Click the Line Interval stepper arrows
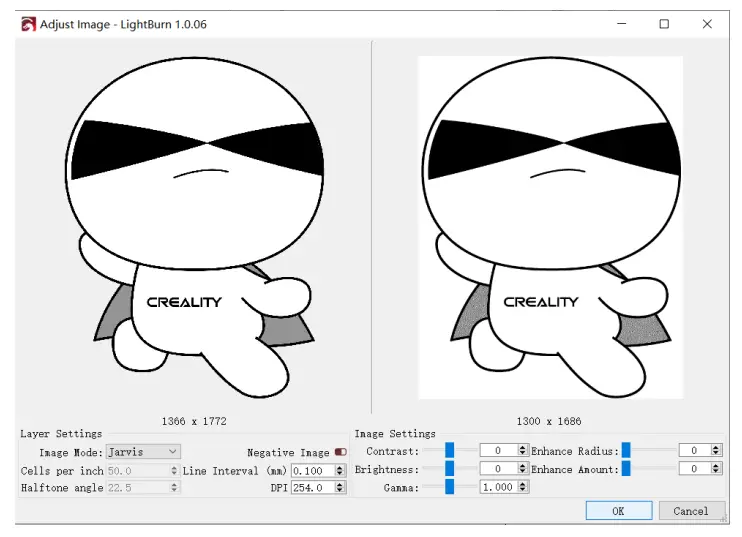742x537 pixels. 341,470
